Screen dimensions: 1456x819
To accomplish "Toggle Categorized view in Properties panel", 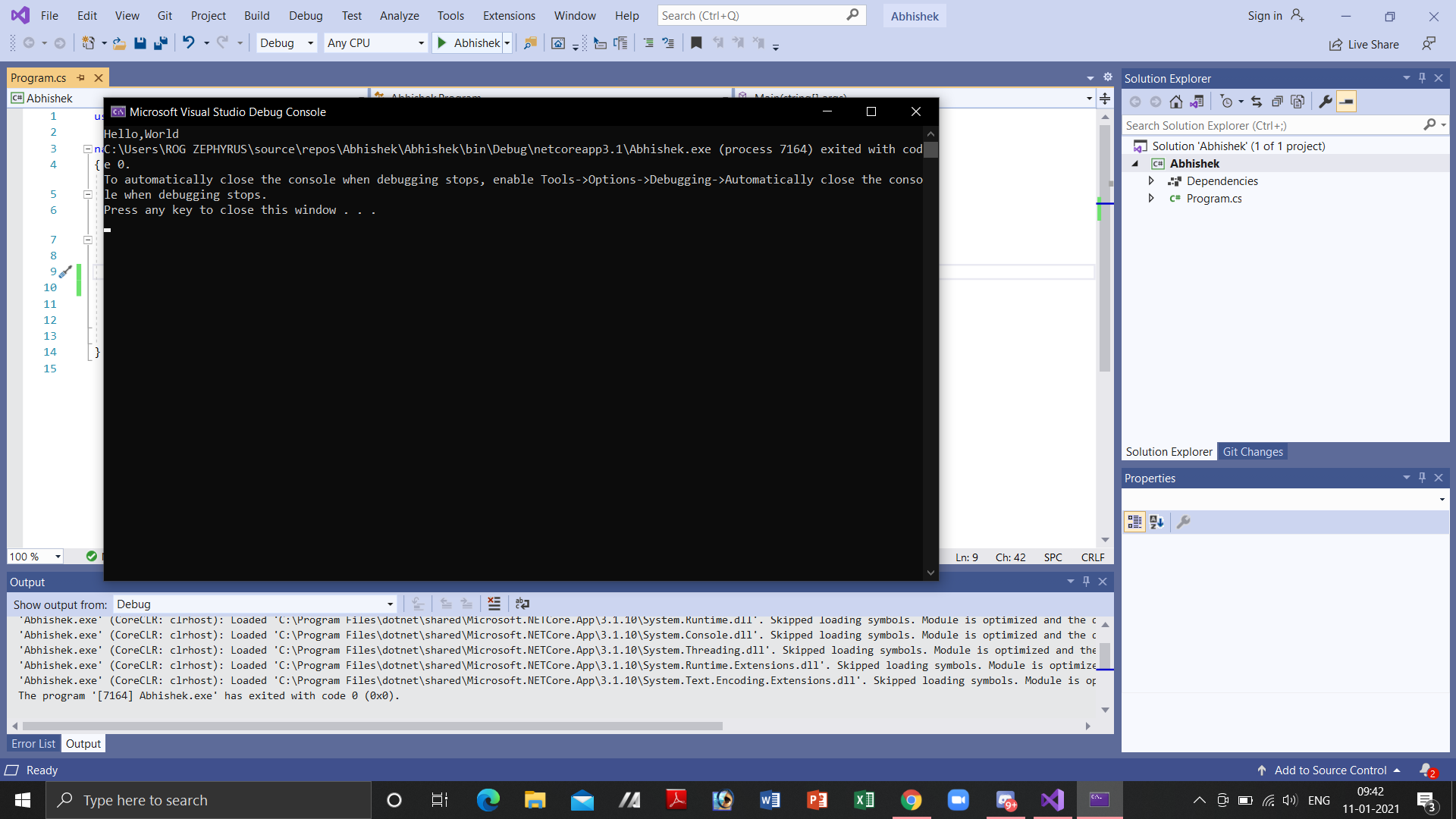I will click(x=1134, y=522).
